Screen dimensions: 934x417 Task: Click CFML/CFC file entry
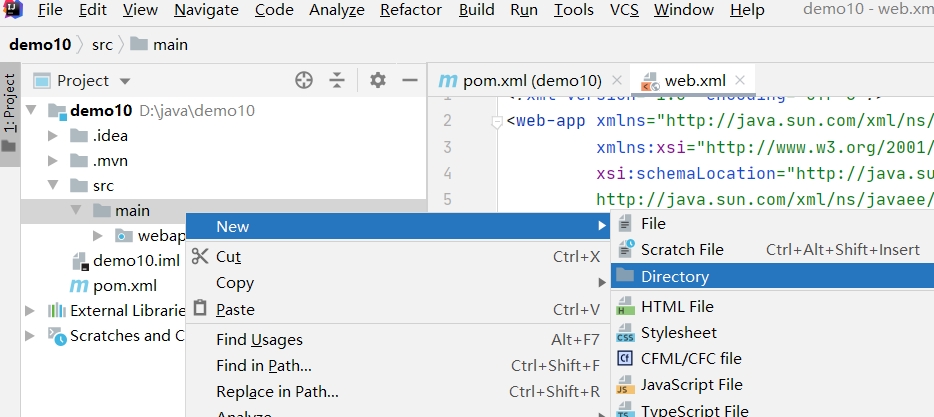(x=691, y=358)
